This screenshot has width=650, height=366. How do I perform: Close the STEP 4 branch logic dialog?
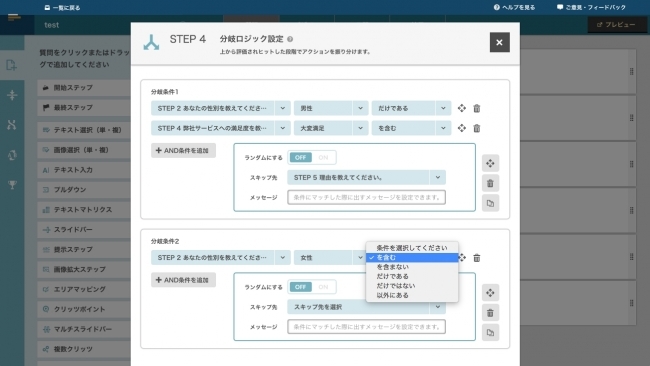(x=500, y=42)
